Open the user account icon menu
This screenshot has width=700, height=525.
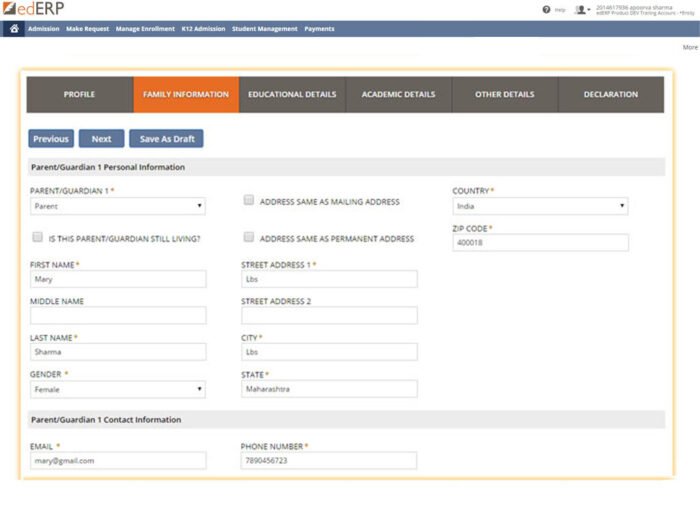[582, 9]
